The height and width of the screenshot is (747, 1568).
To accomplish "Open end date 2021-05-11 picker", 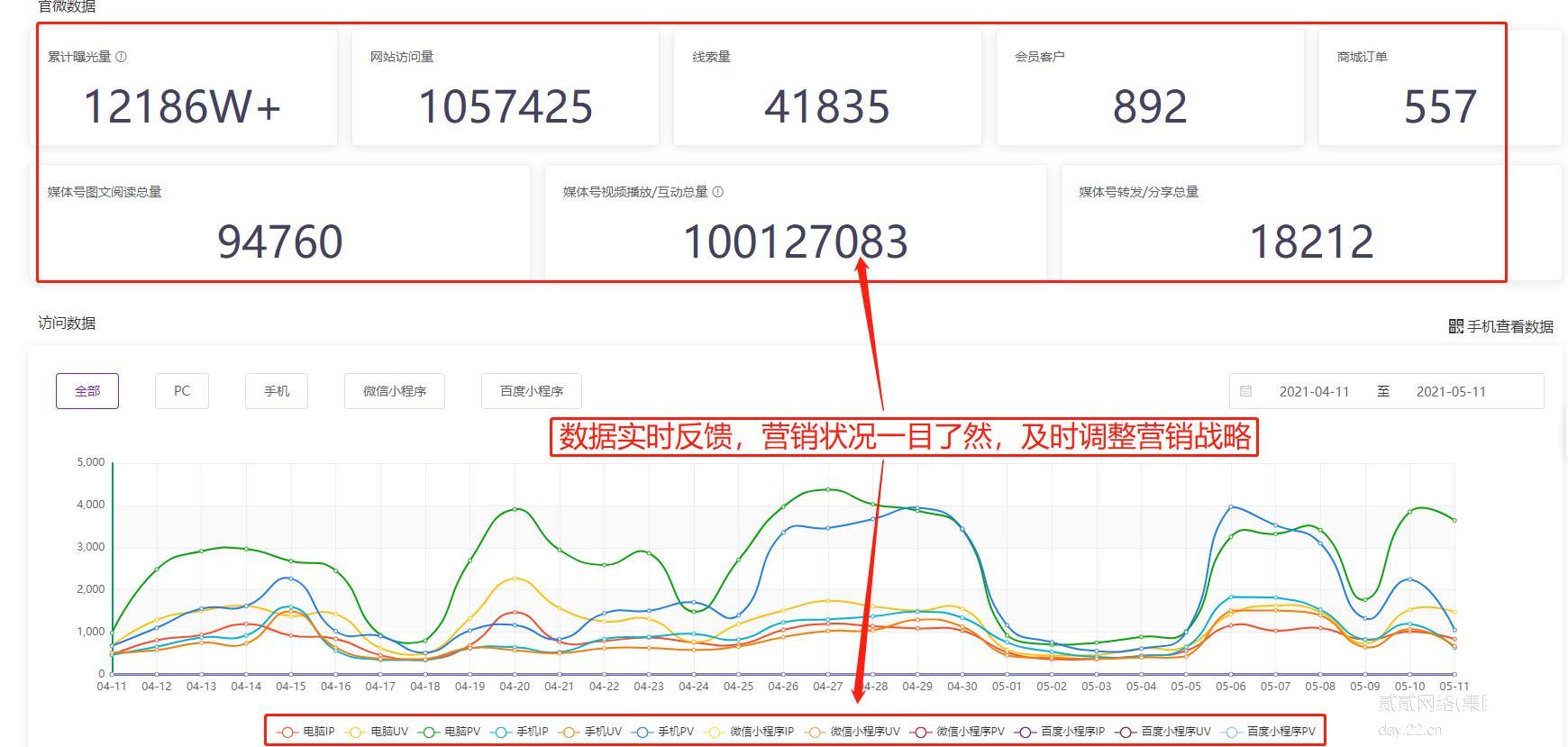I will (1451, 391).
